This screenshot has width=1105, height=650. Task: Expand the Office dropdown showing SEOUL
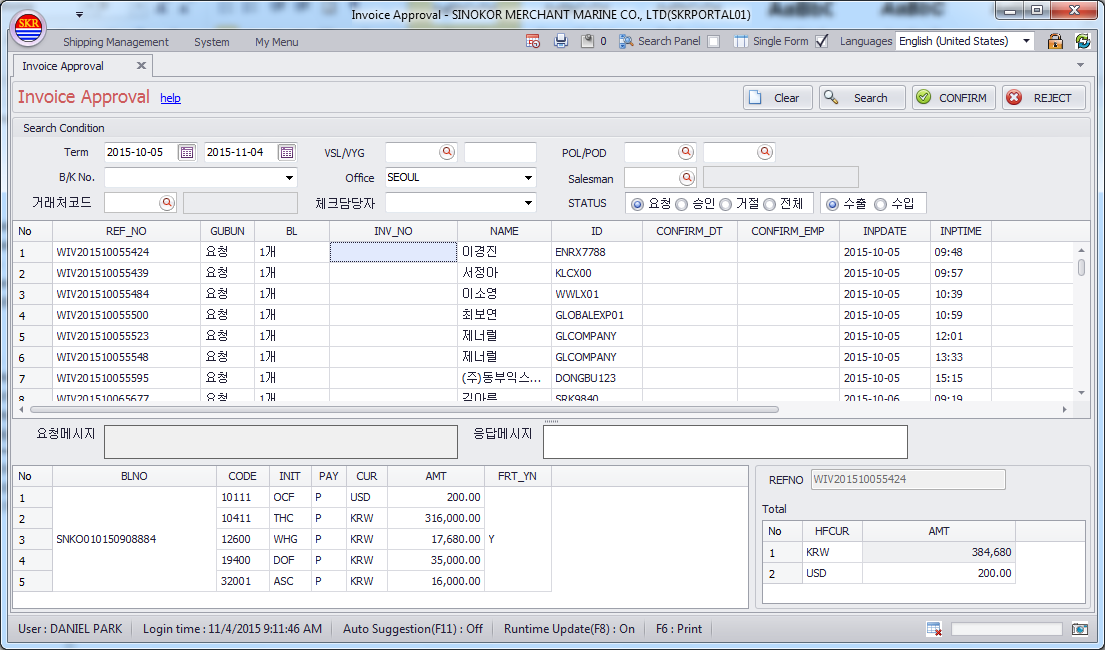529,178
